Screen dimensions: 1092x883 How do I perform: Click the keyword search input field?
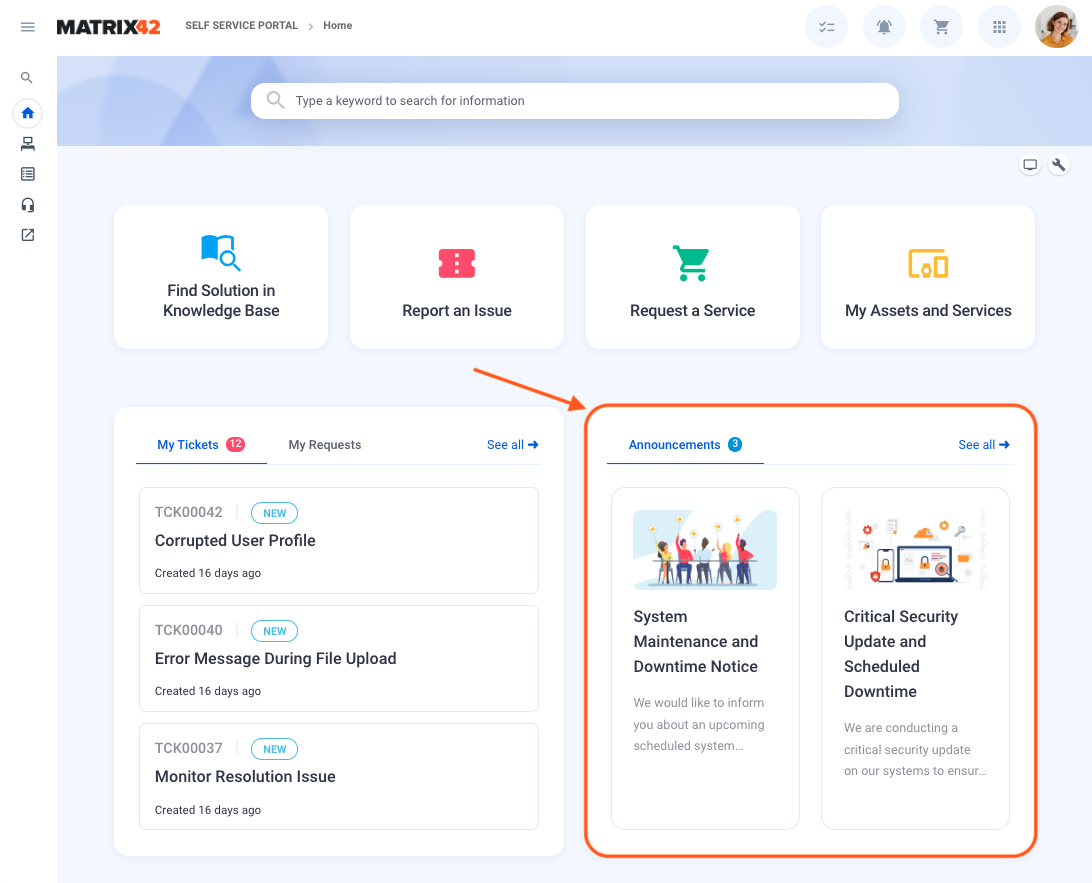coord(590,101)
